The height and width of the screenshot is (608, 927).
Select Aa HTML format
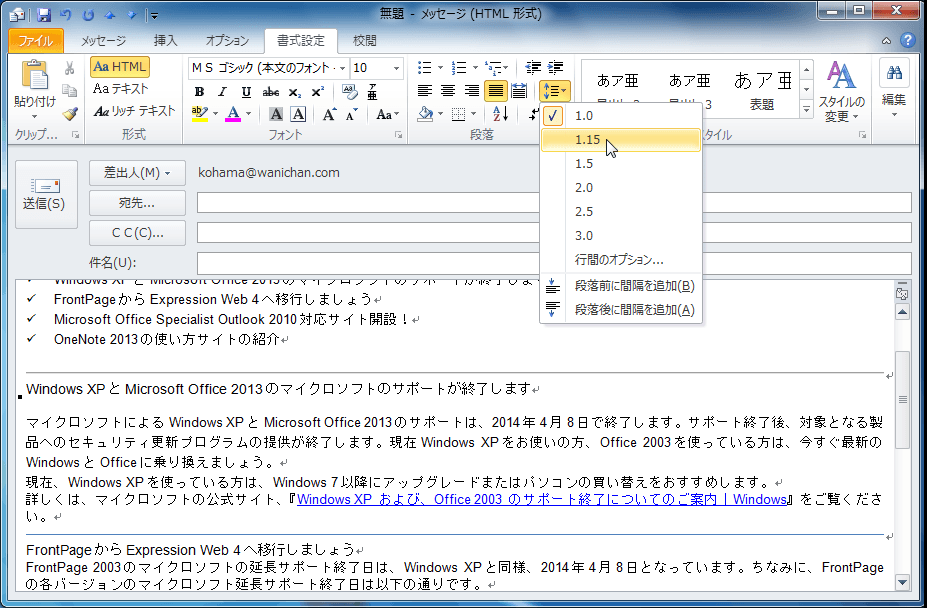point(119,67)
